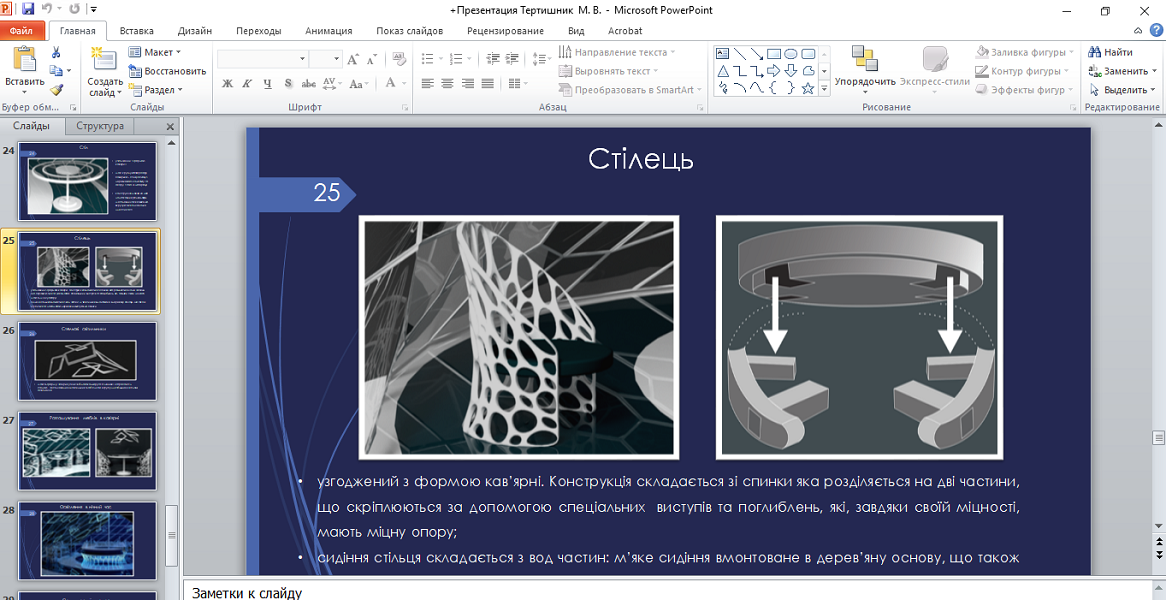Switch to the Вставка ribbon tab
The width and height of the screenshot is (1166, 600).
[137, 31]
